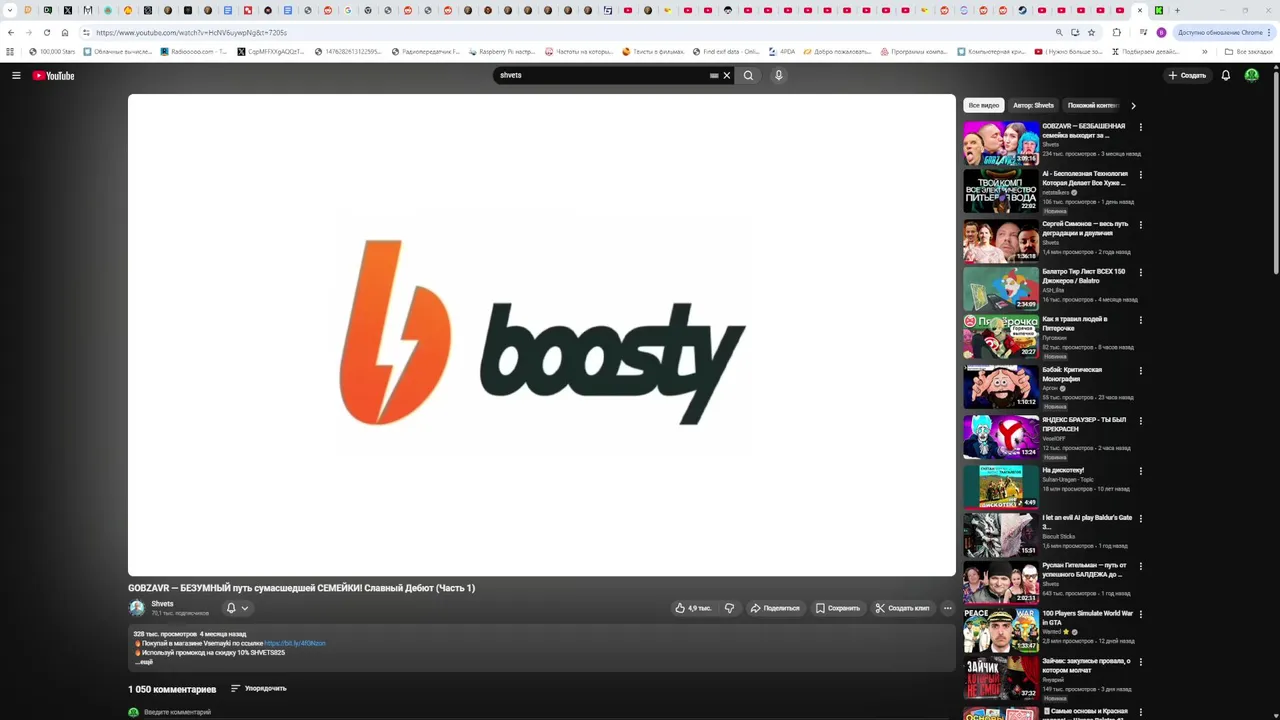1280x720 pixels.
Task: Open Балатро Тир Лист ВСЕХ 150 title
Action: 1083,276
